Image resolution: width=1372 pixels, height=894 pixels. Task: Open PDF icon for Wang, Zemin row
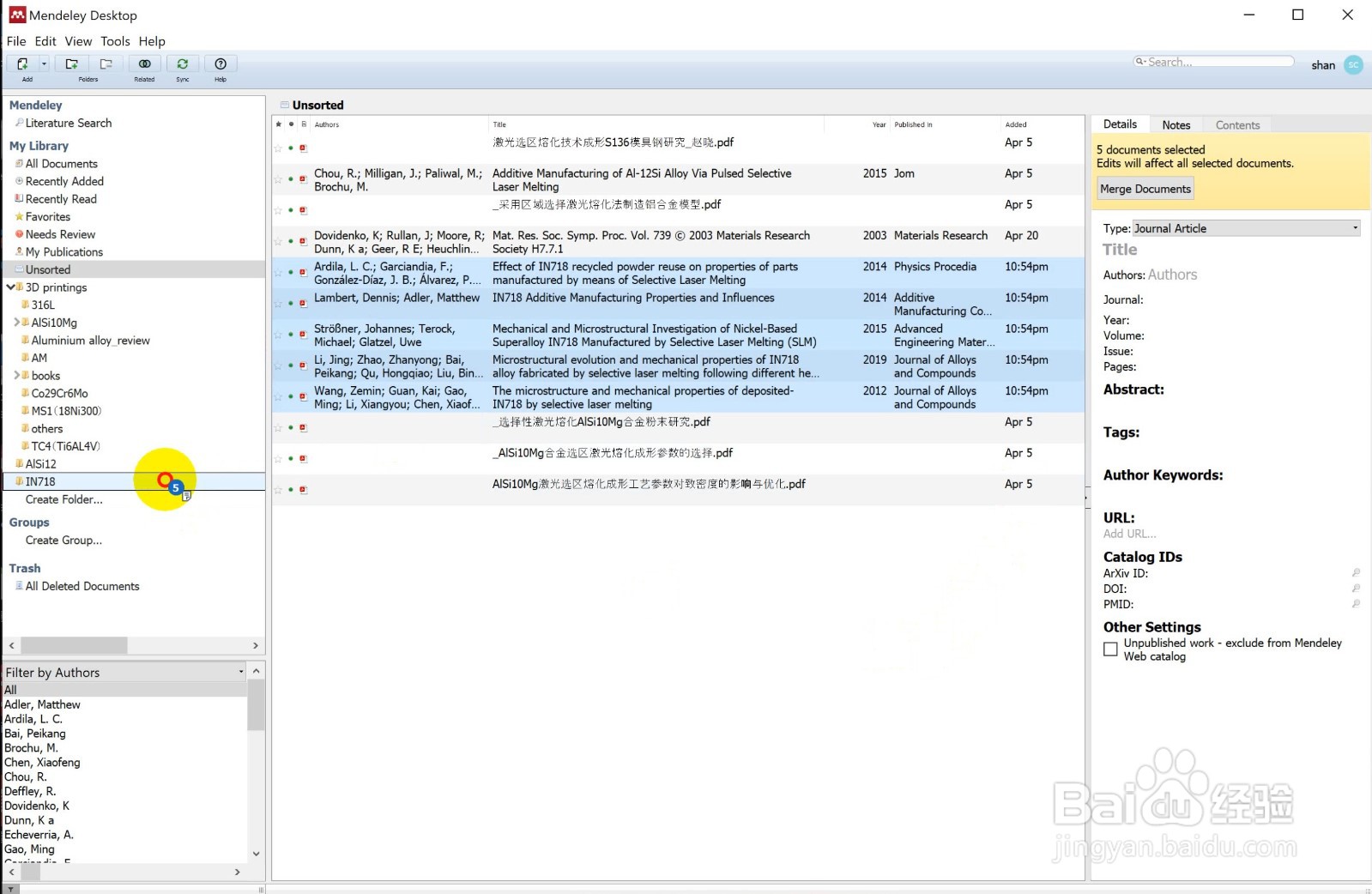click(x=303, y=396)
